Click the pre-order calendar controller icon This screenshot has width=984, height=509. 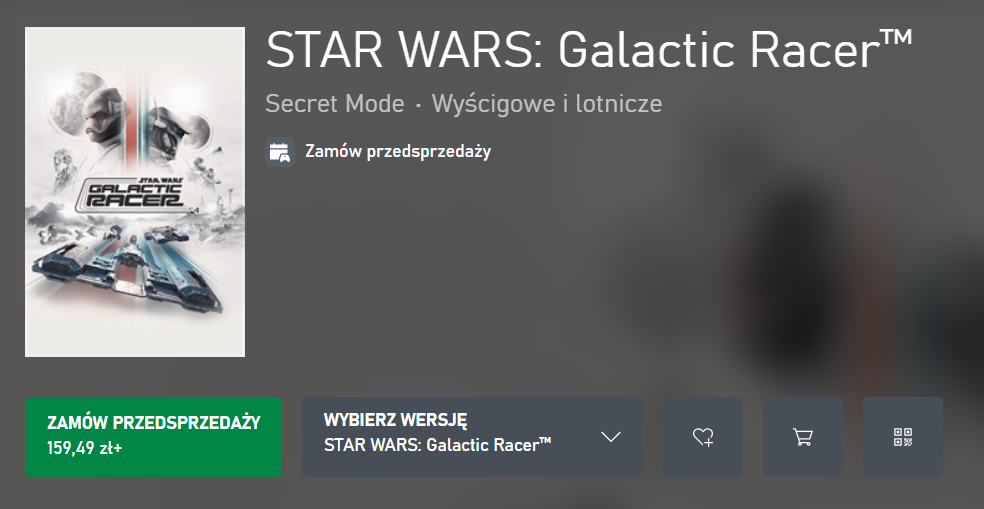coord(279,152)
